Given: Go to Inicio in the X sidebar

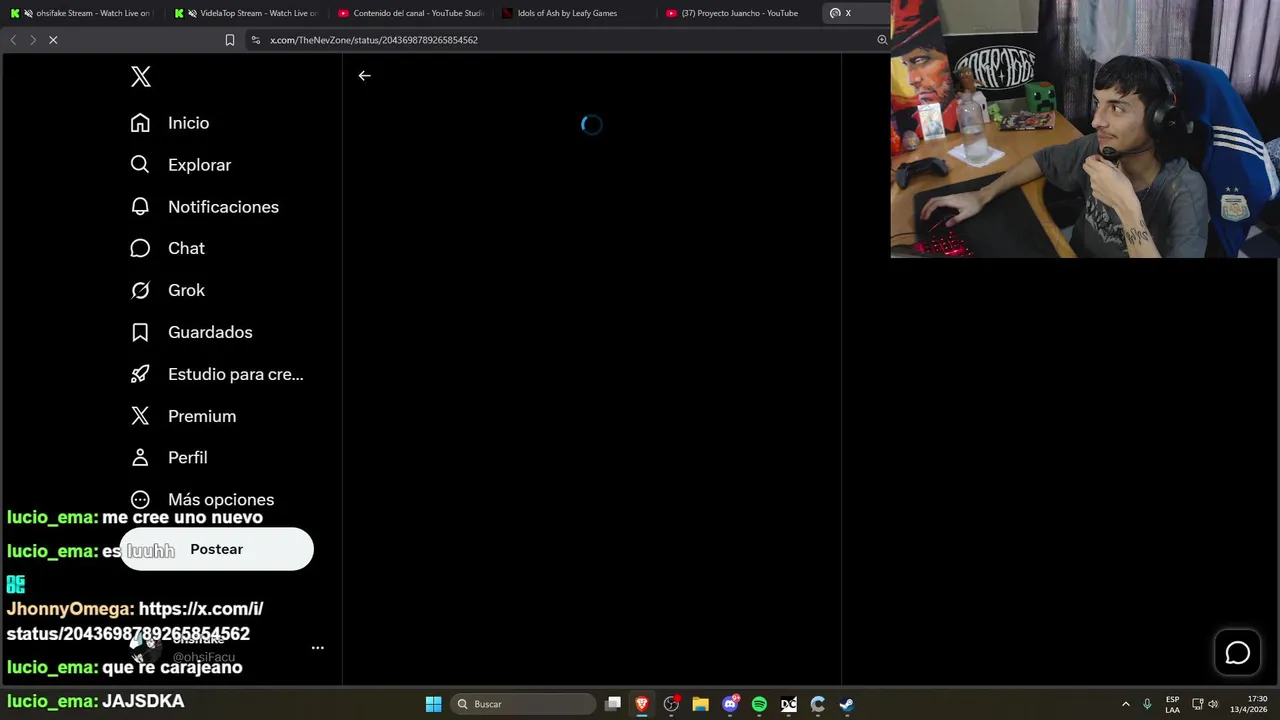Looking at the screenshot, I should pos(170,123).
